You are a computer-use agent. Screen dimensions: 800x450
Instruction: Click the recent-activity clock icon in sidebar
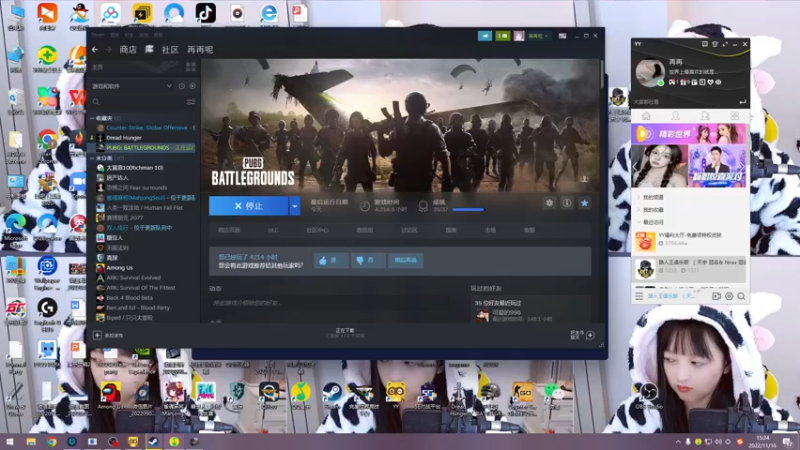click(x=182, y=86)
